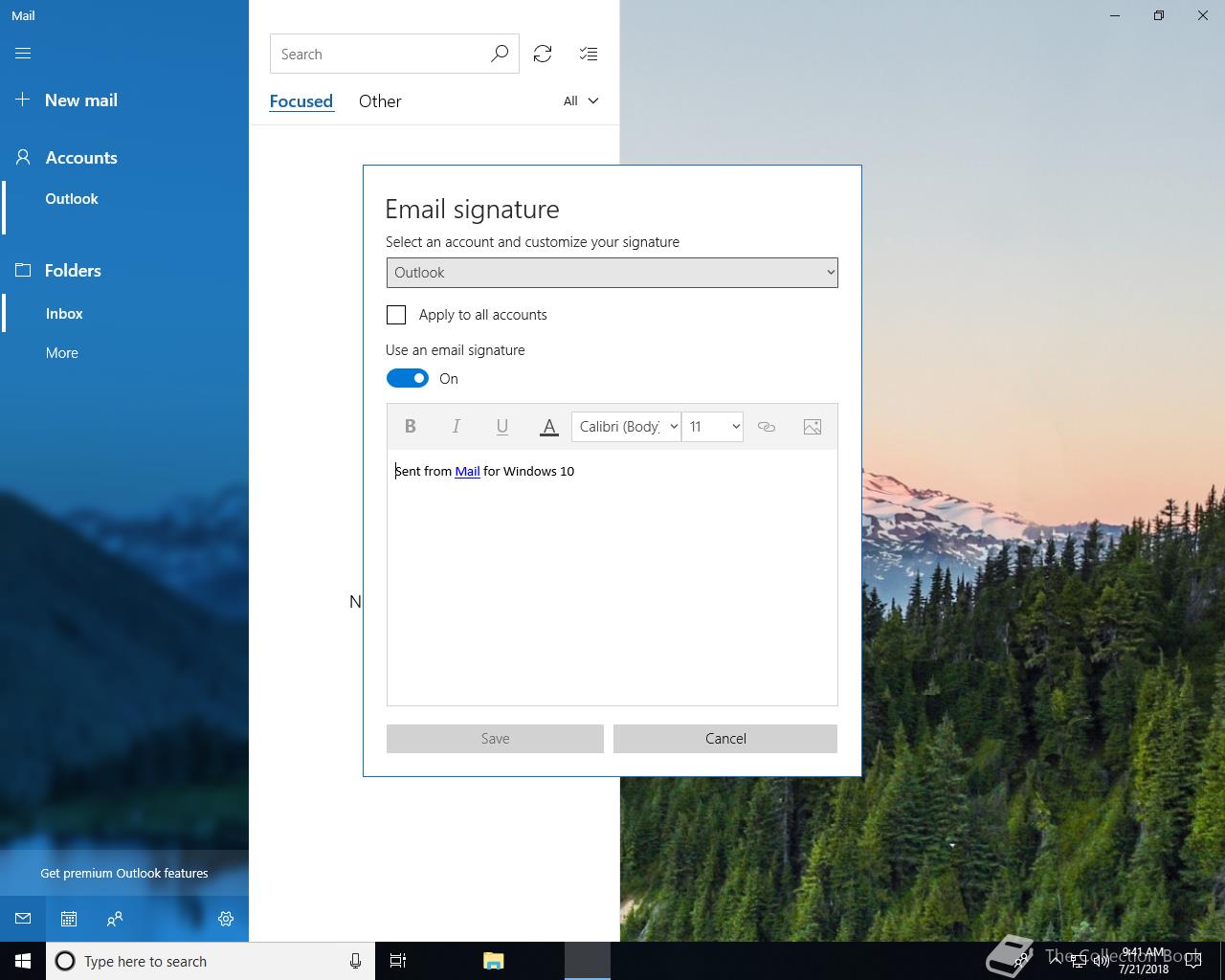The width and height of the screenshot is (1225, 980).
Task: Open the Accounts section
Action: pyautogui.click(x=66, y=158)
